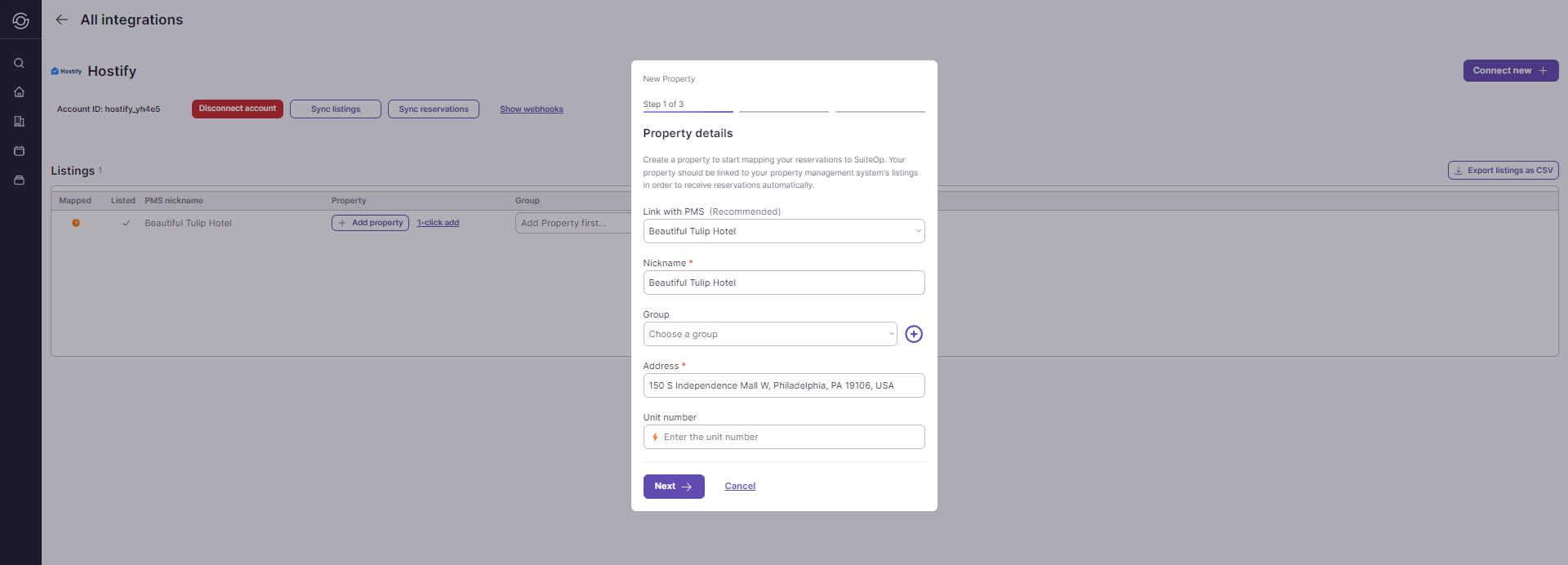
Task: Open the Choose a group dropdown
Action: [x=769, y=334]
